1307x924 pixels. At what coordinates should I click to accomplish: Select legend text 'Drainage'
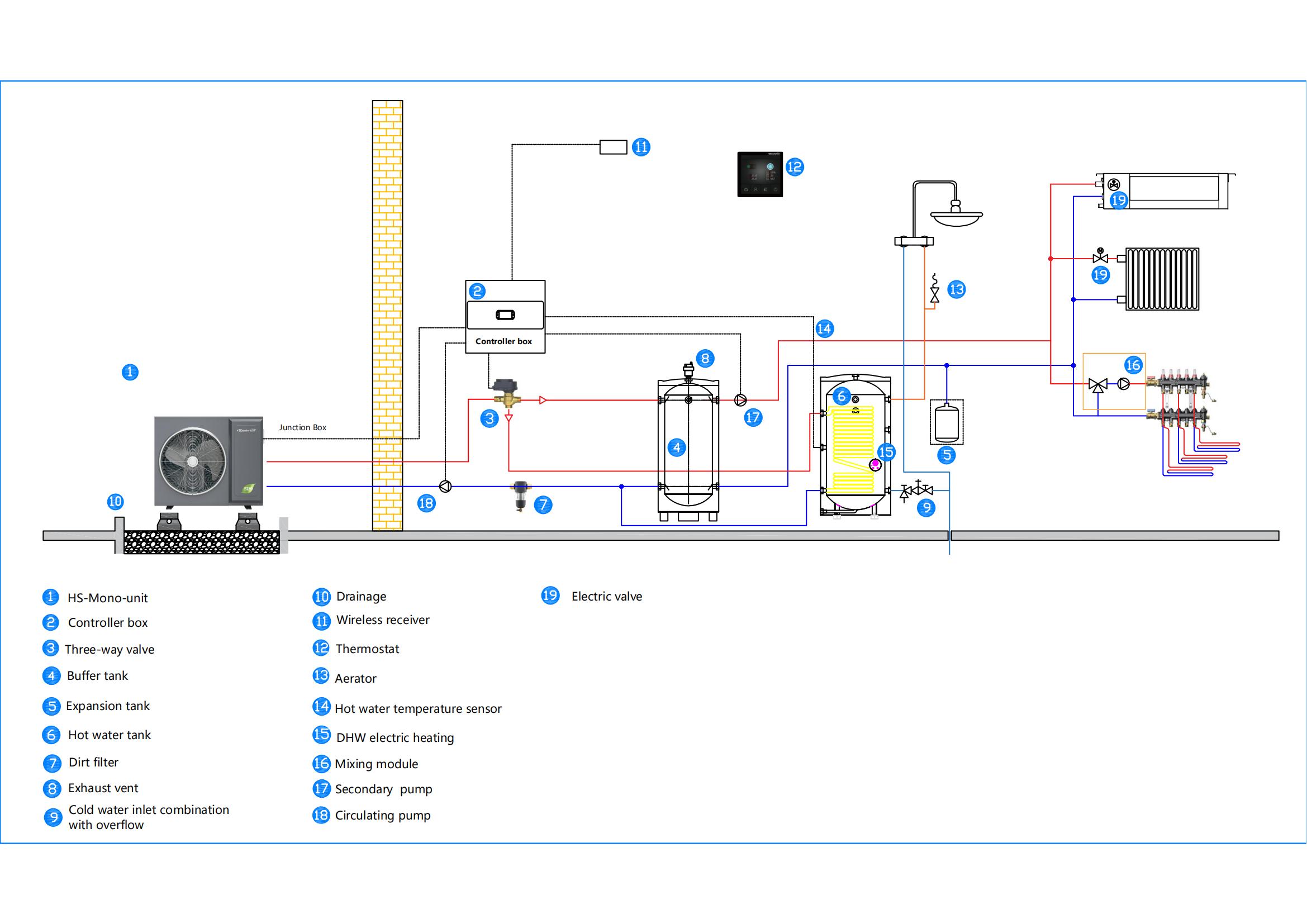tap(361, 597)
